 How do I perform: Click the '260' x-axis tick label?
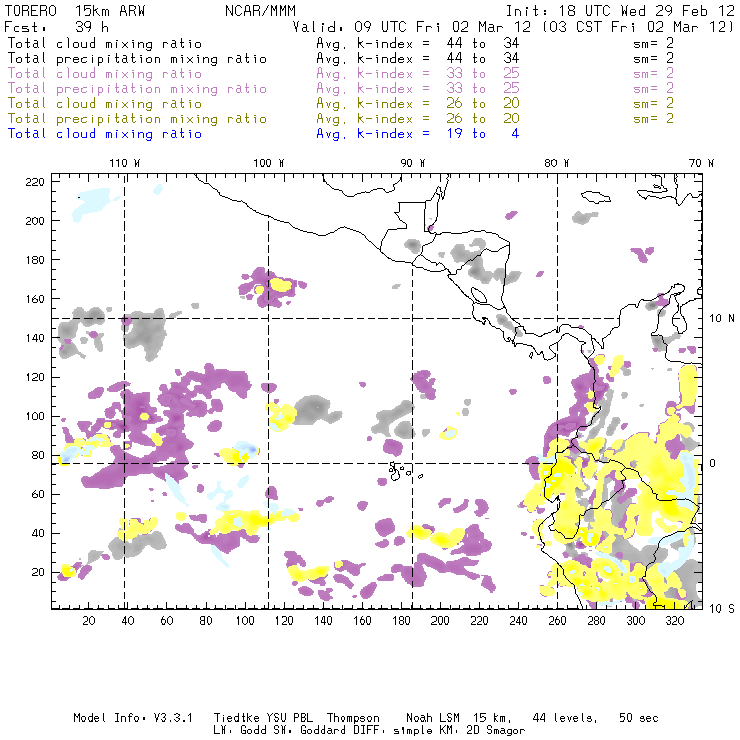(x=557, y=621)
